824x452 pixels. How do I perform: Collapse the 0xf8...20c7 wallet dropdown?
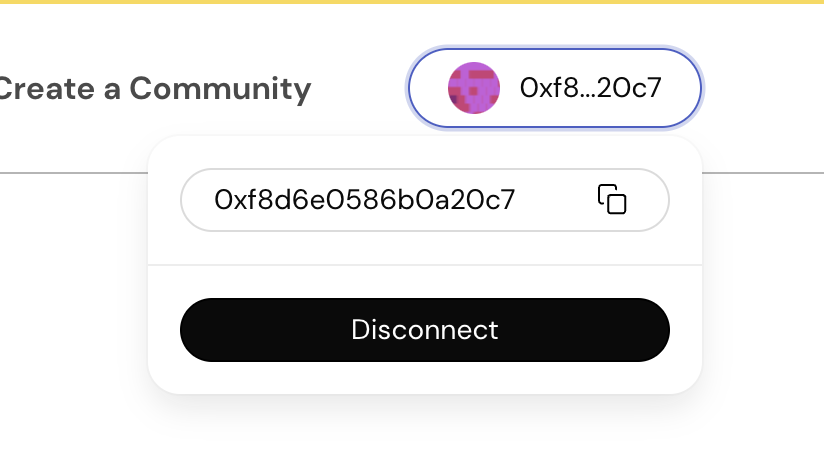coord(555,88)
